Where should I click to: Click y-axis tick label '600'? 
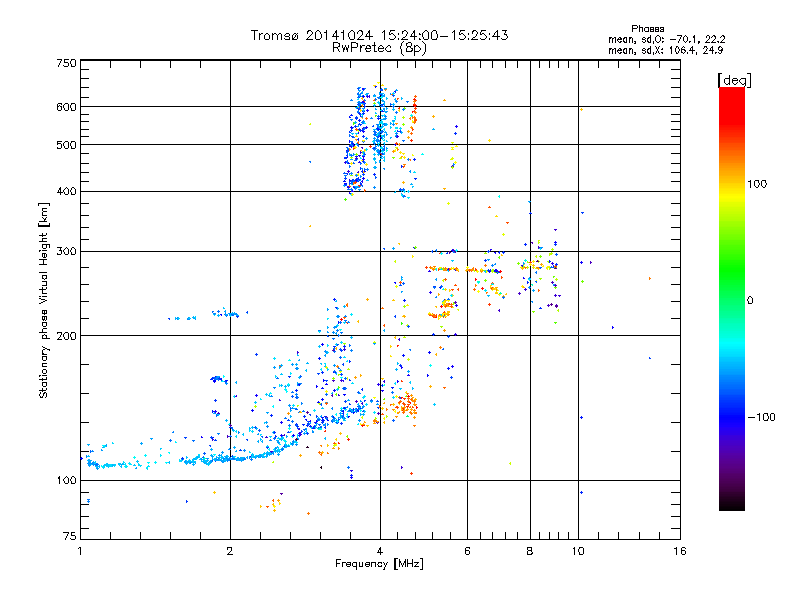click(66, 107)
